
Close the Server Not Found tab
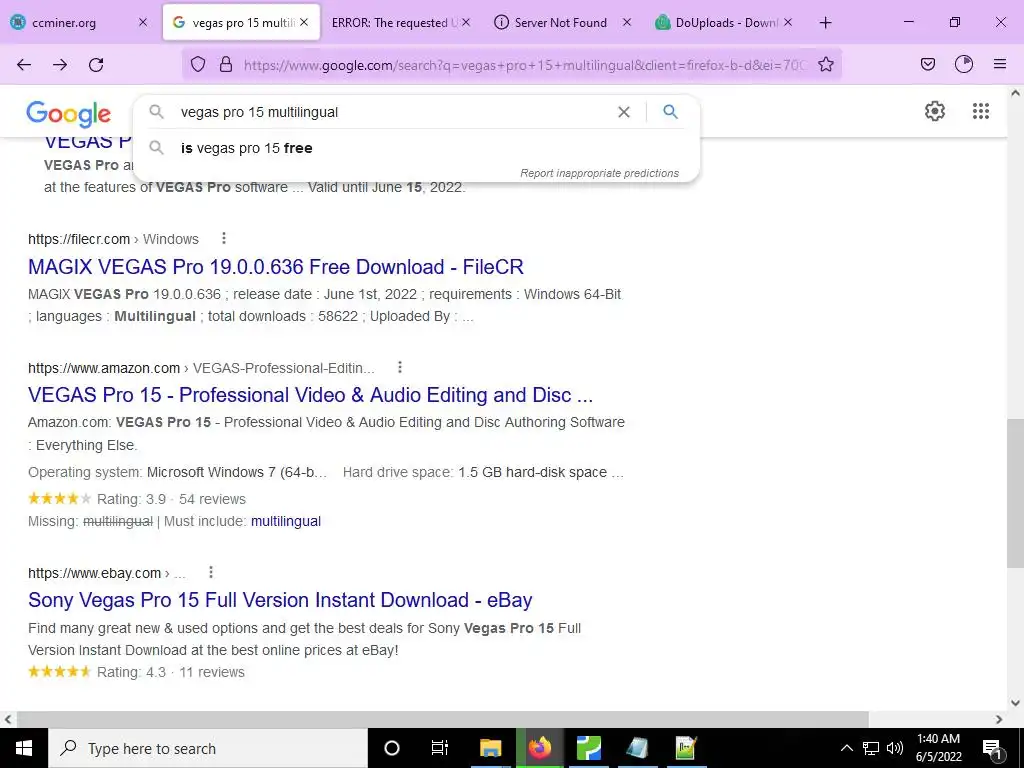(x=627, y=23)
